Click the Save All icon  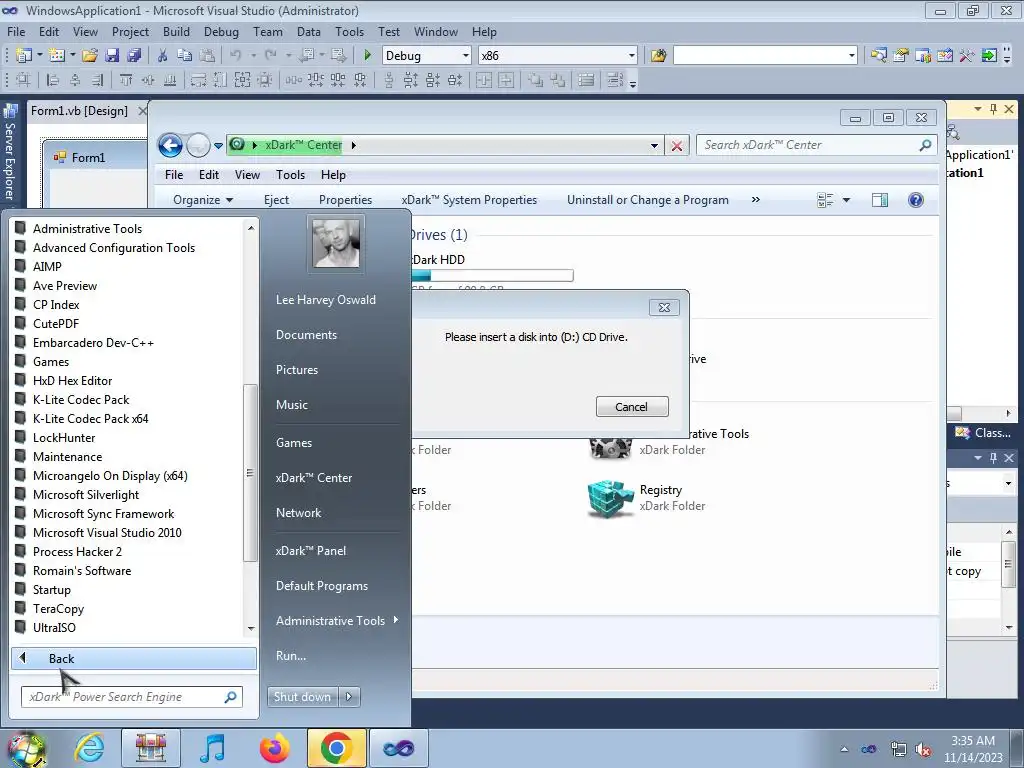click(x=134, y=56)
